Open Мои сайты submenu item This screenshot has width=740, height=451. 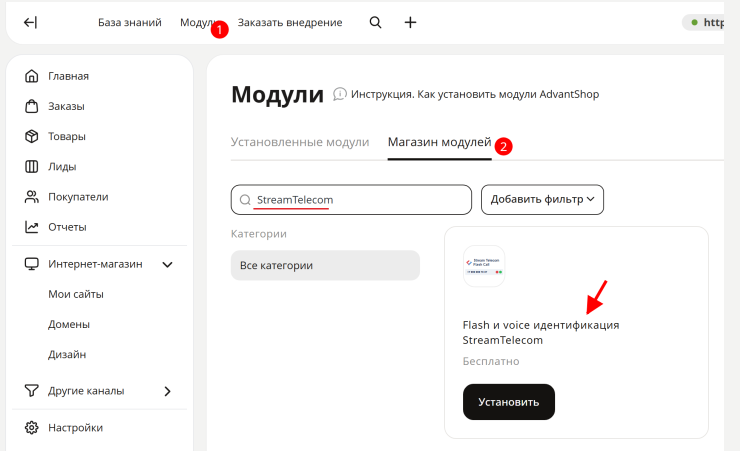(76, 294)
